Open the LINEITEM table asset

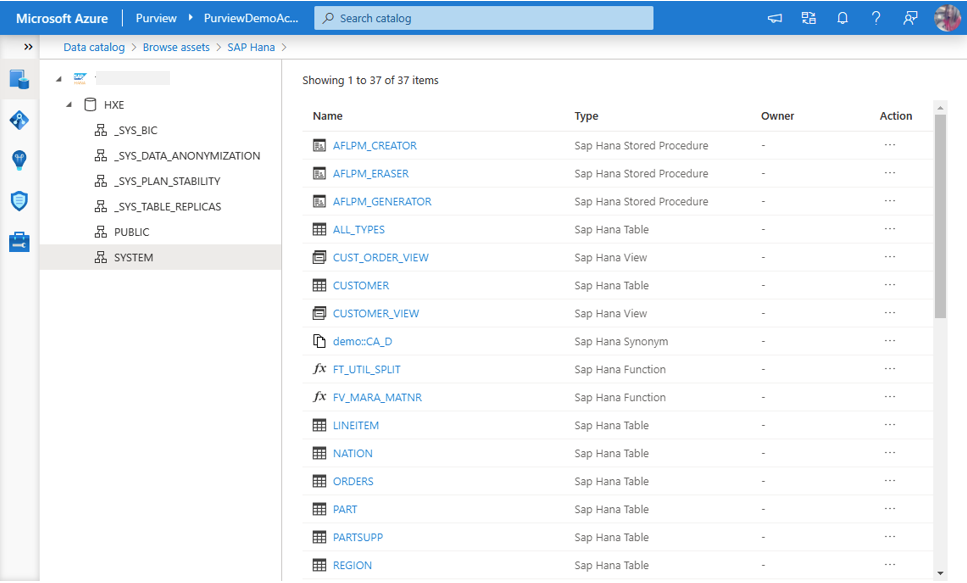(x=356, y=426)
